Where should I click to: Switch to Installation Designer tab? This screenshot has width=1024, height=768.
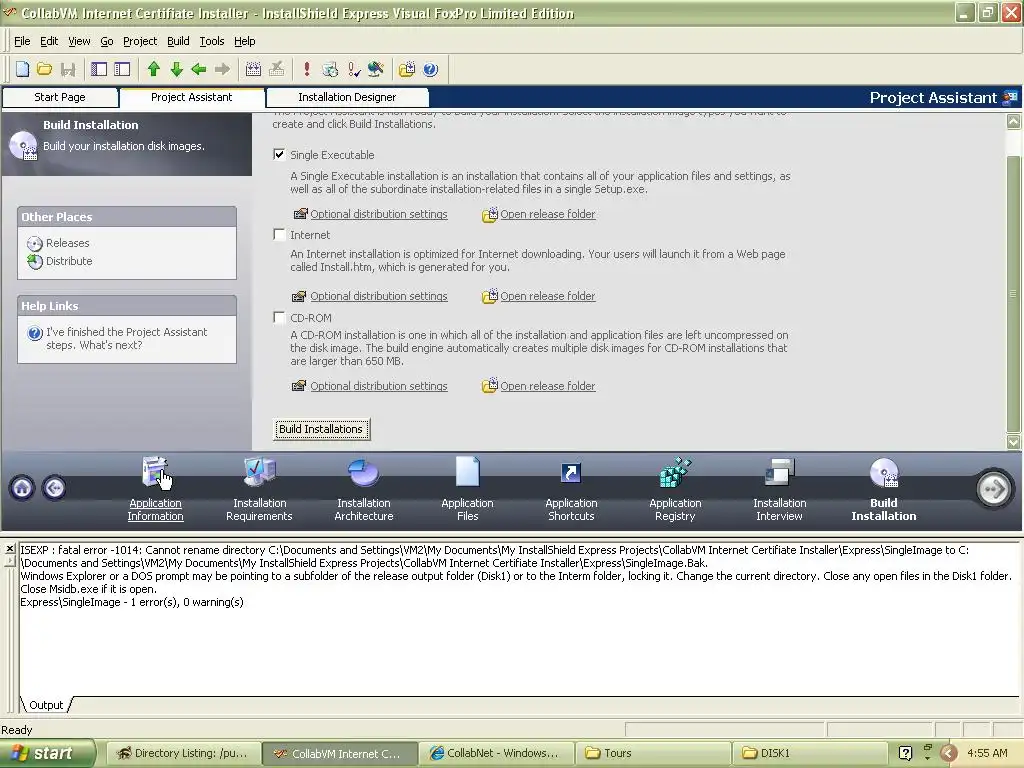(x=347, y=97)
